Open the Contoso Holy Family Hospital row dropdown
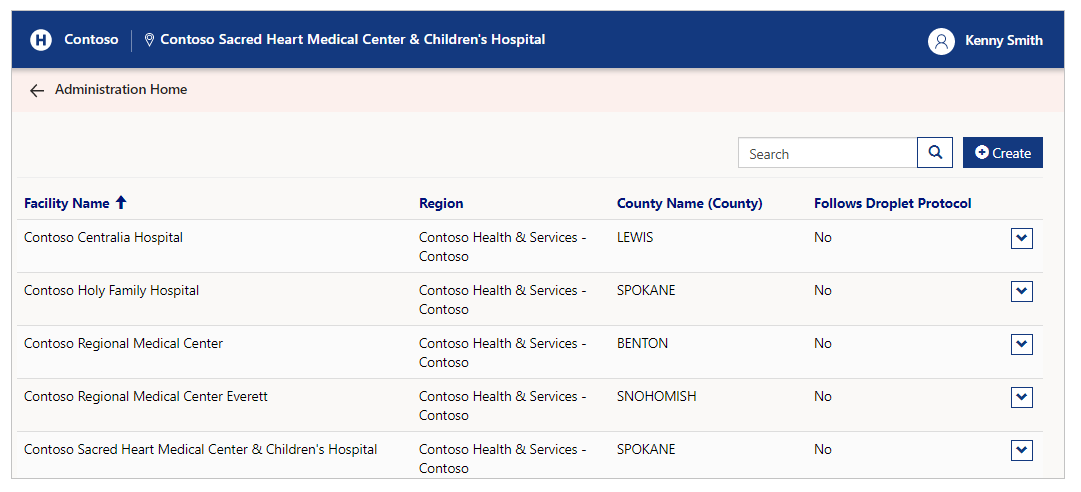1081x492 pixels. click(x=1022, y=291)
